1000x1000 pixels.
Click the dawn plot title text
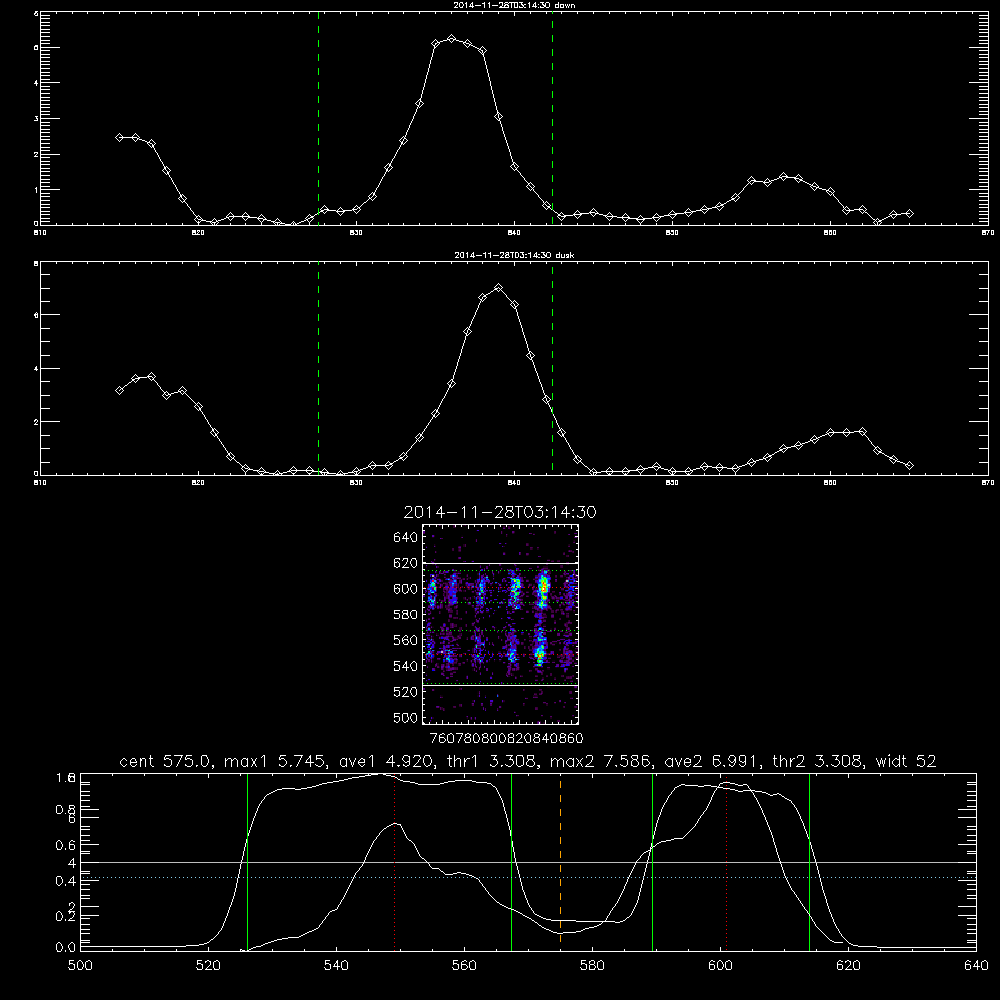[514, 5]
